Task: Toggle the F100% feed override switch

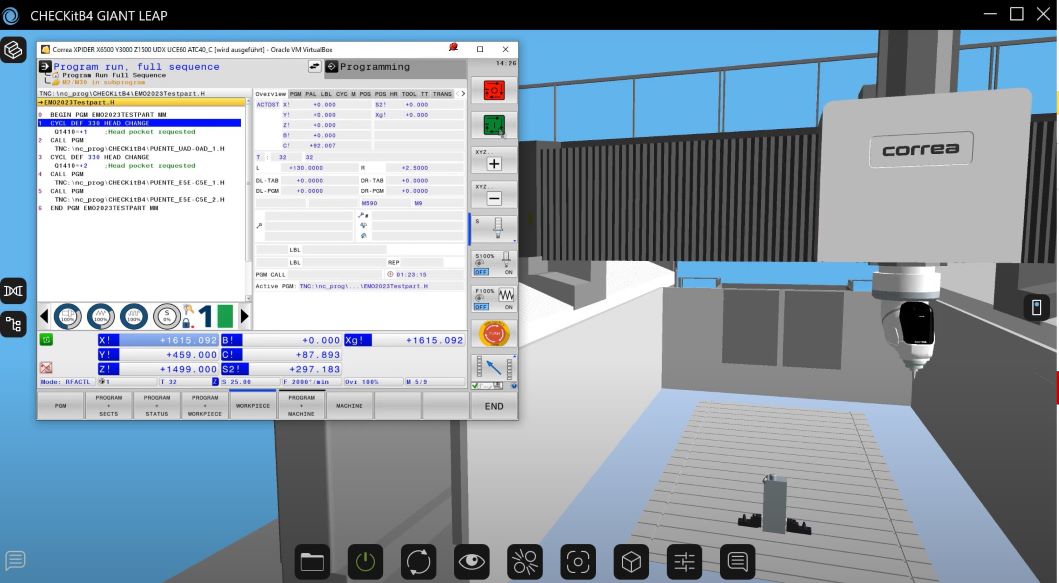Action: pyautogui.click(x=493, y=299)
